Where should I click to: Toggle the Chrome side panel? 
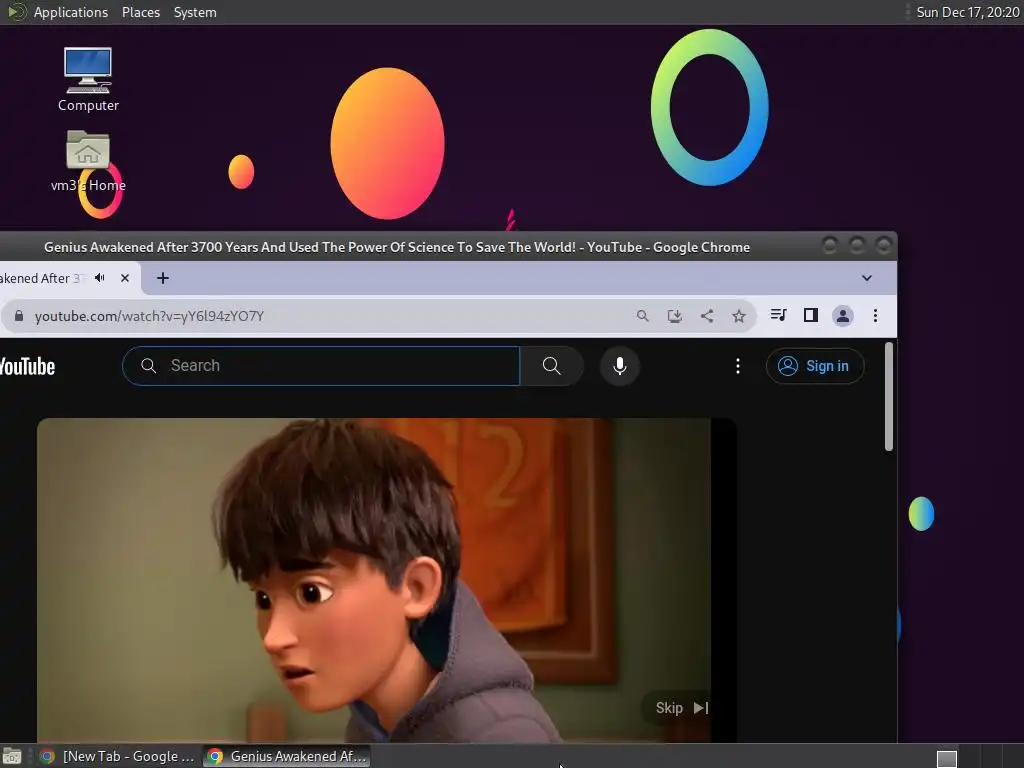[810, 315]
